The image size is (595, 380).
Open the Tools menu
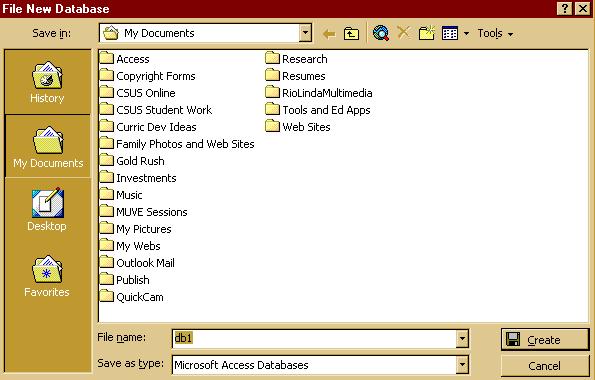tap(495, 33)
